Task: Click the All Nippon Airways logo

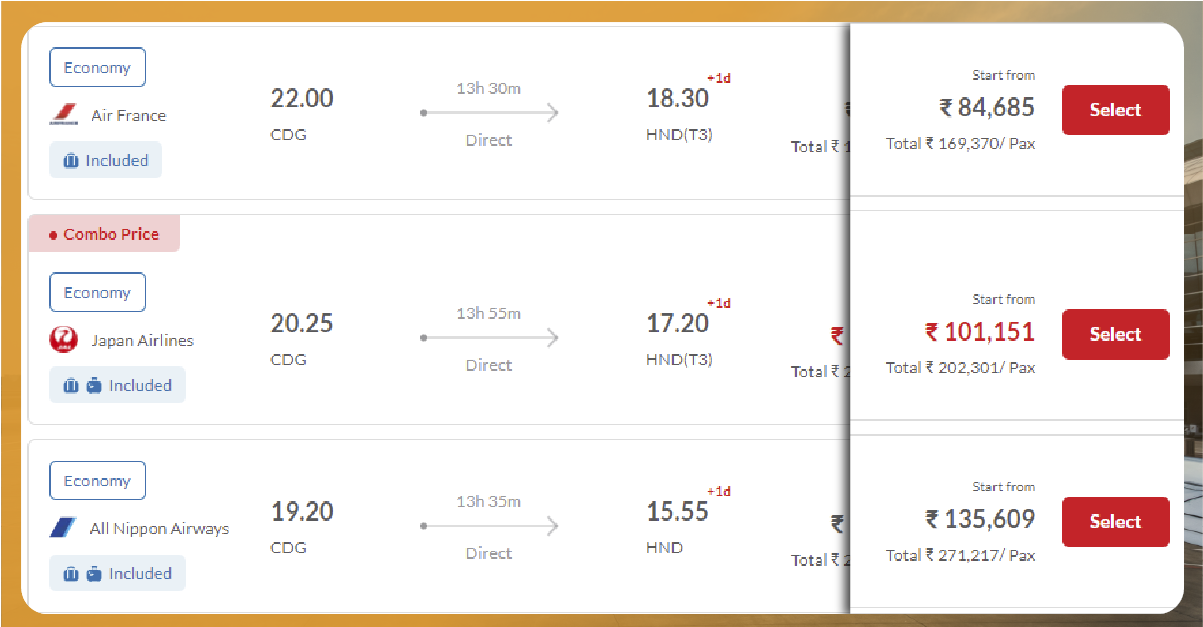Action: coord(64,528)
